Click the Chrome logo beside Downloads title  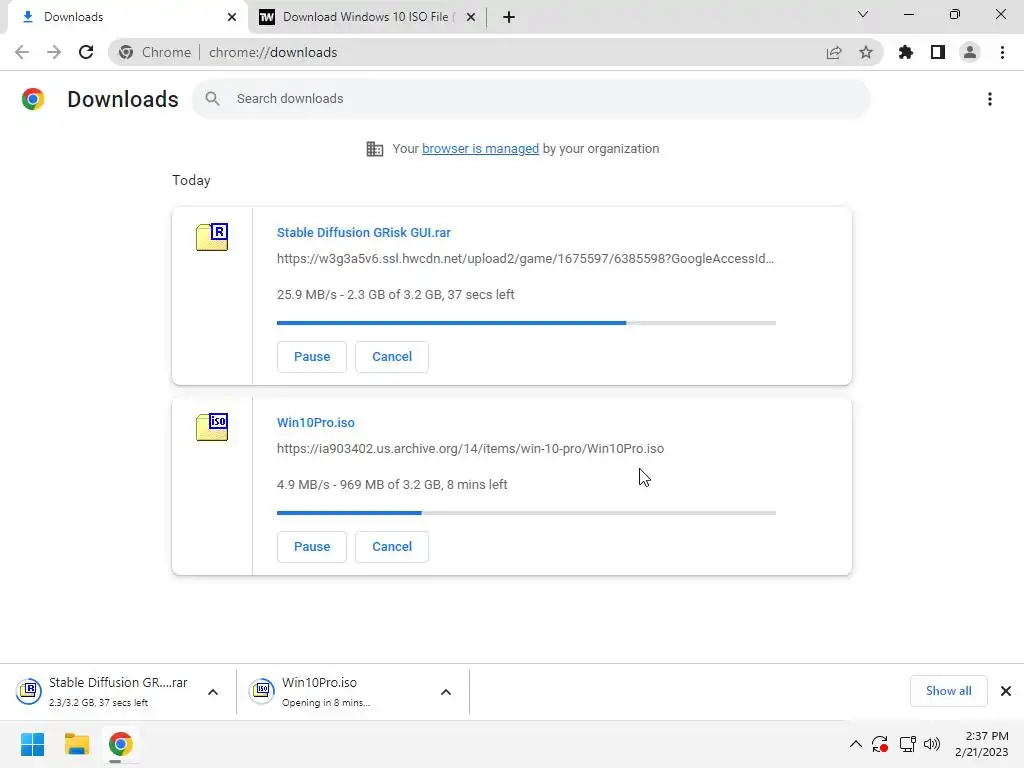point(33,99)
